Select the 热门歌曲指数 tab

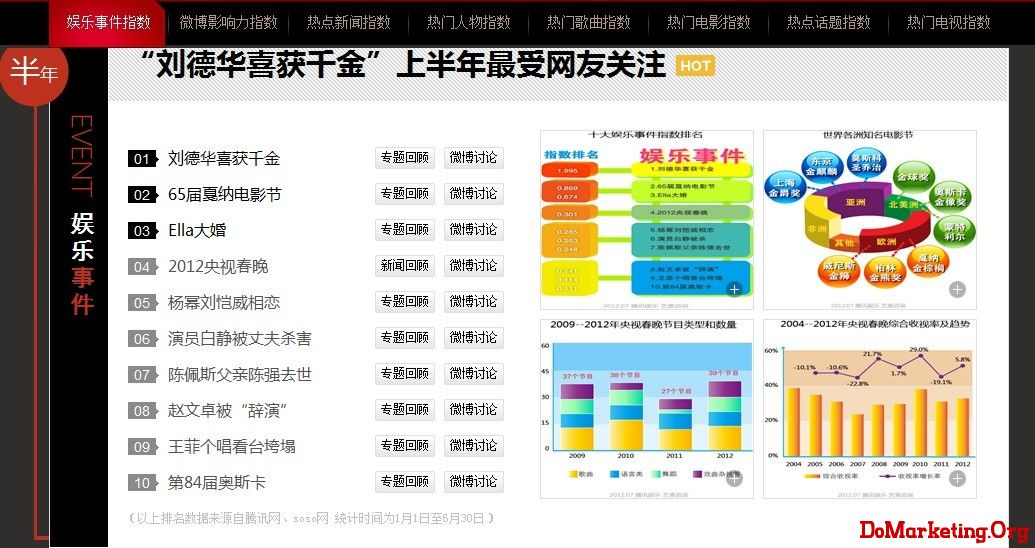pyautogui.click(x=588, y=22)
